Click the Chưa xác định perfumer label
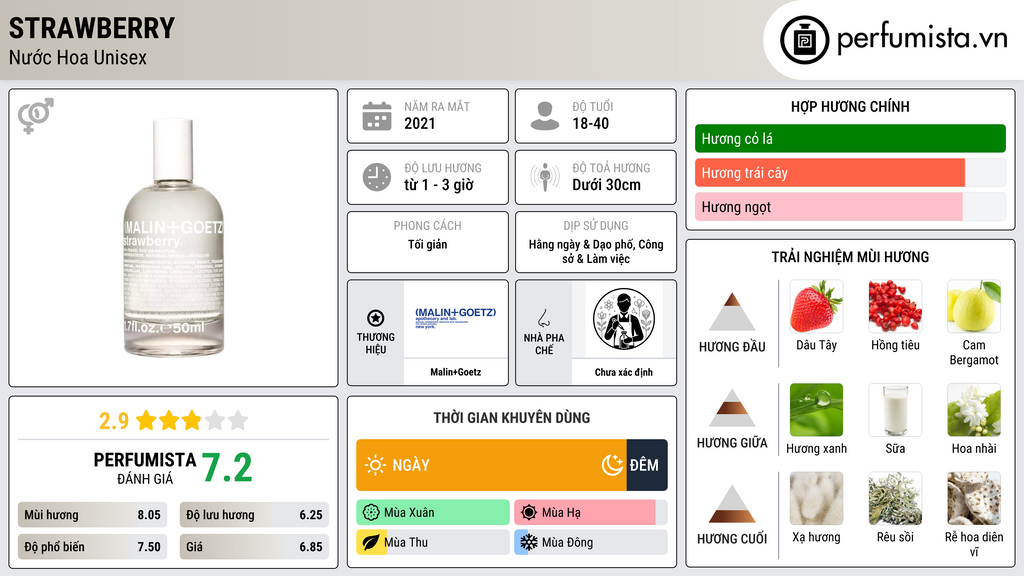1024x576 pixels. coord(623,372)
